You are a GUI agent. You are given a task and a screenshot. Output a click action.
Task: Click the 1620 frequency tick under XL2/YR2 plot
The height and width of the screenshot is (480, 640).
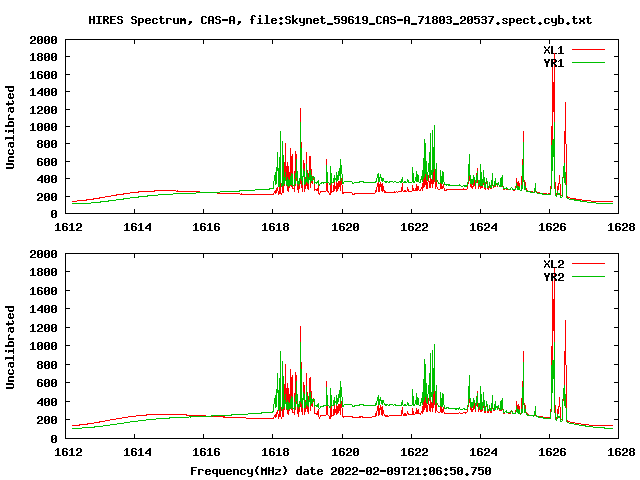[x=345, y=452]
